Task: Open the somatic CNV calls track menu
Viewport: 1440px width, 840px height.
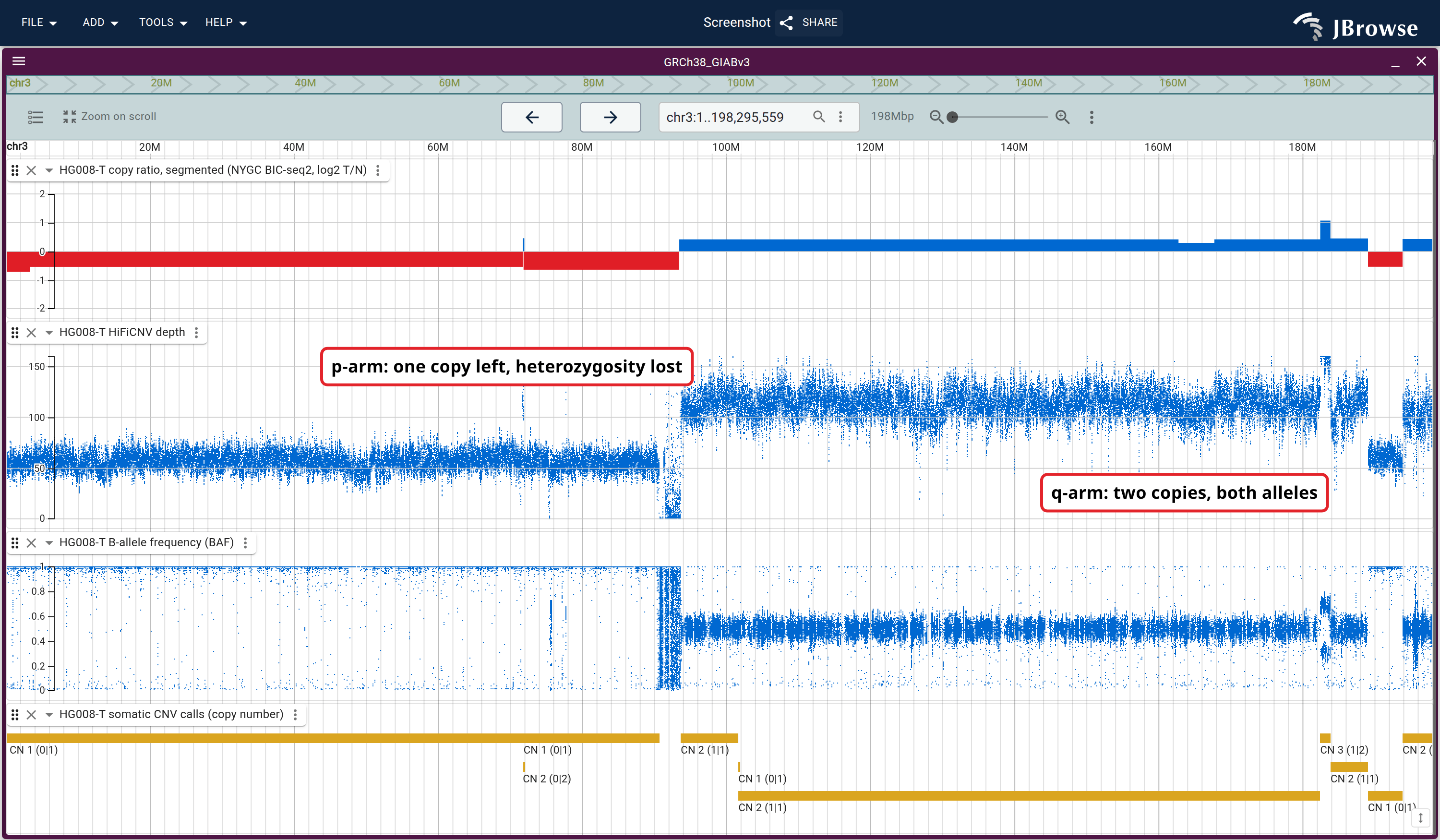Action: click(295, 715)
